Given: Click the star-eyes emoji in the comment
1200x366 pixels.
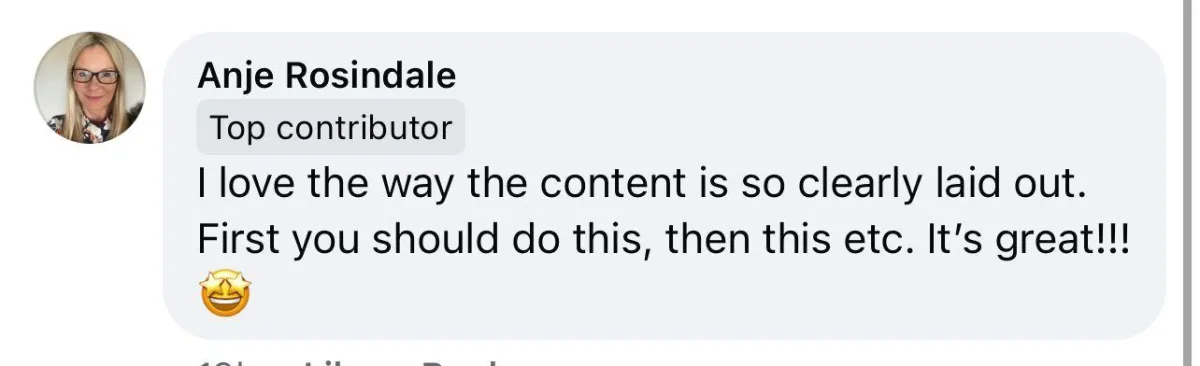Looking at the screenshot, I should pos(224,292).
